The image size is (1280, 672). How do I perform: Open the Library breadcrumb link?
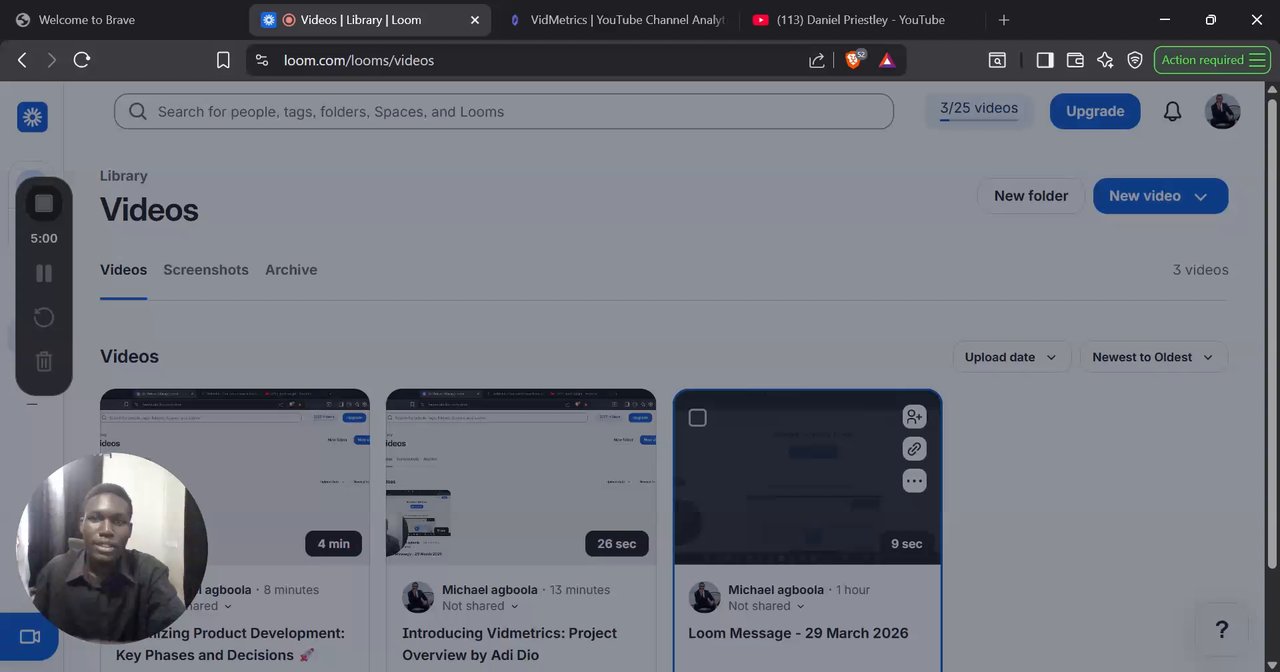tap(124, 176)
